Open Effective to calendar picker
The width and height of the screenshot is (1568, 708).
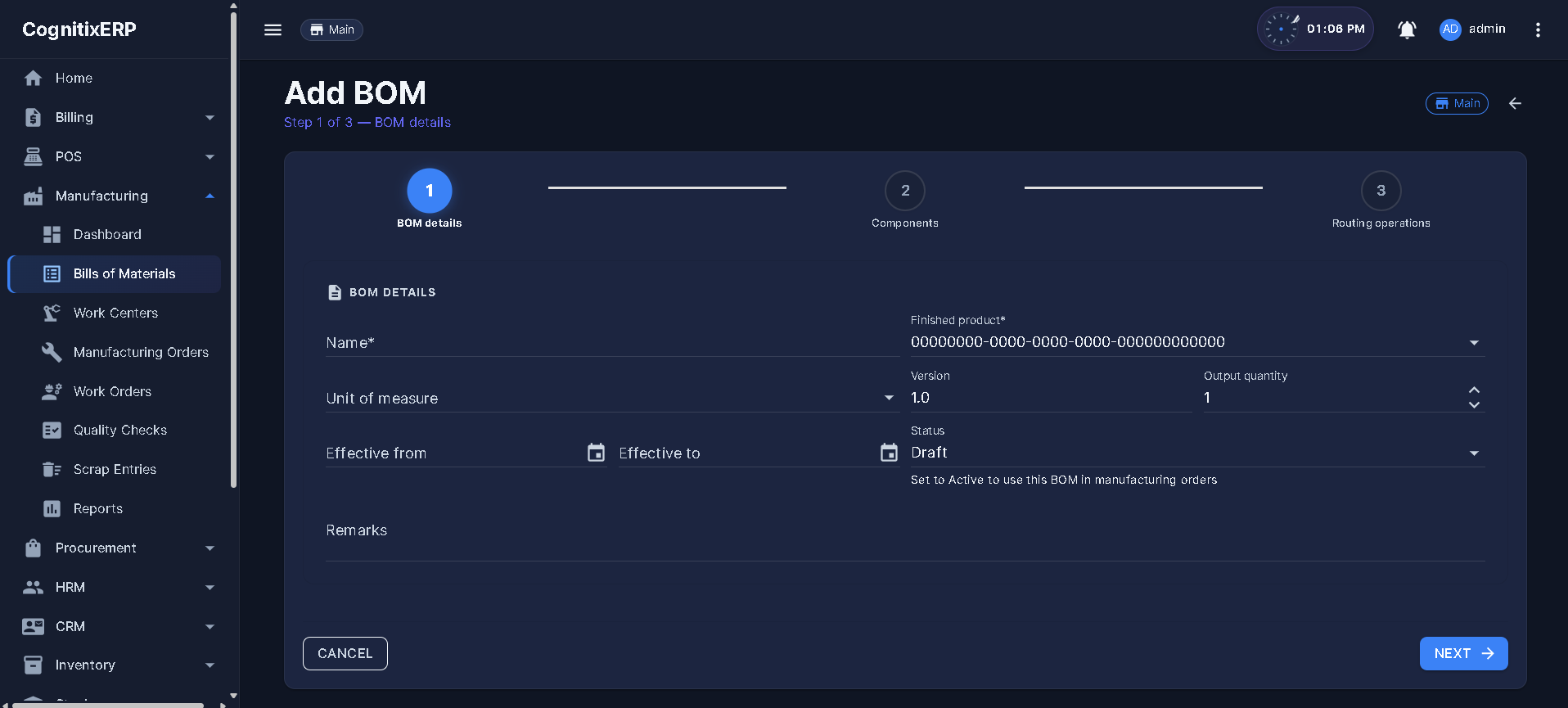tap(889, 453)
